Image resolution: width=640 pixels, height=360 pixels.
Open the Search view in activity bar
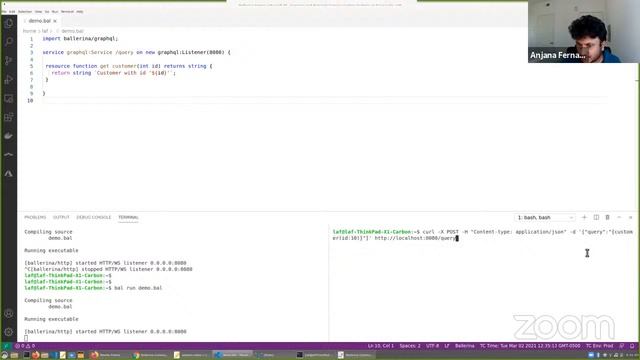(x=9, y=42)
